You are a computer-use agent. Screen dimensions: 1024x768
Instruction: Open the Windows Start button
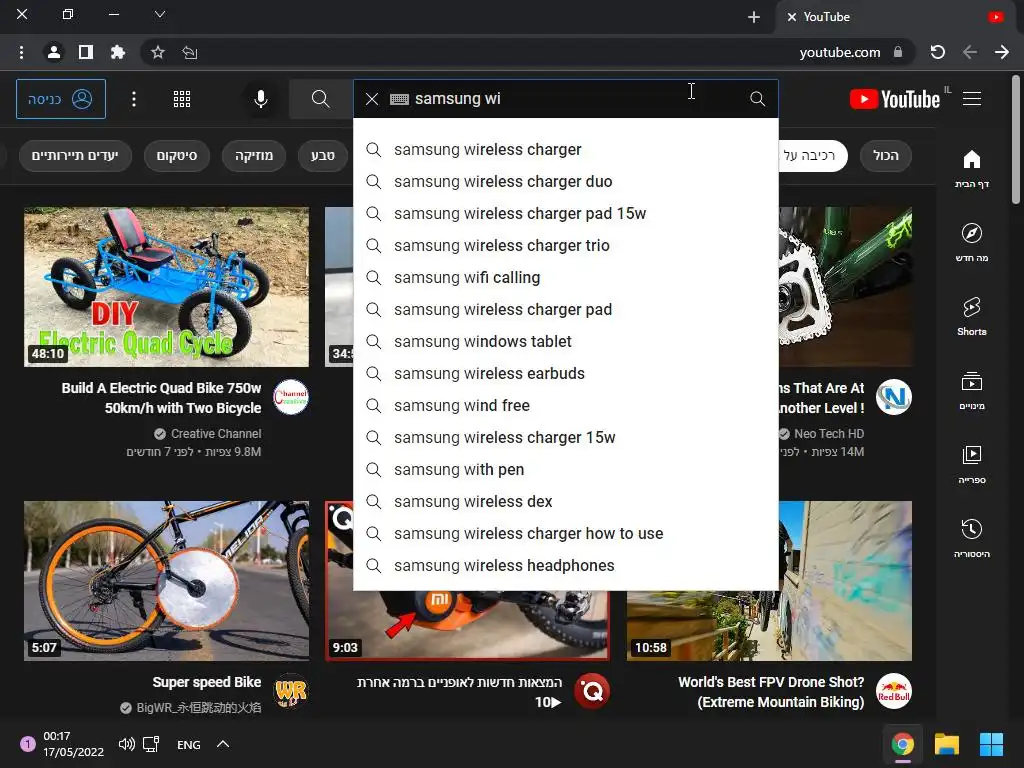click(x=991, y=744)
